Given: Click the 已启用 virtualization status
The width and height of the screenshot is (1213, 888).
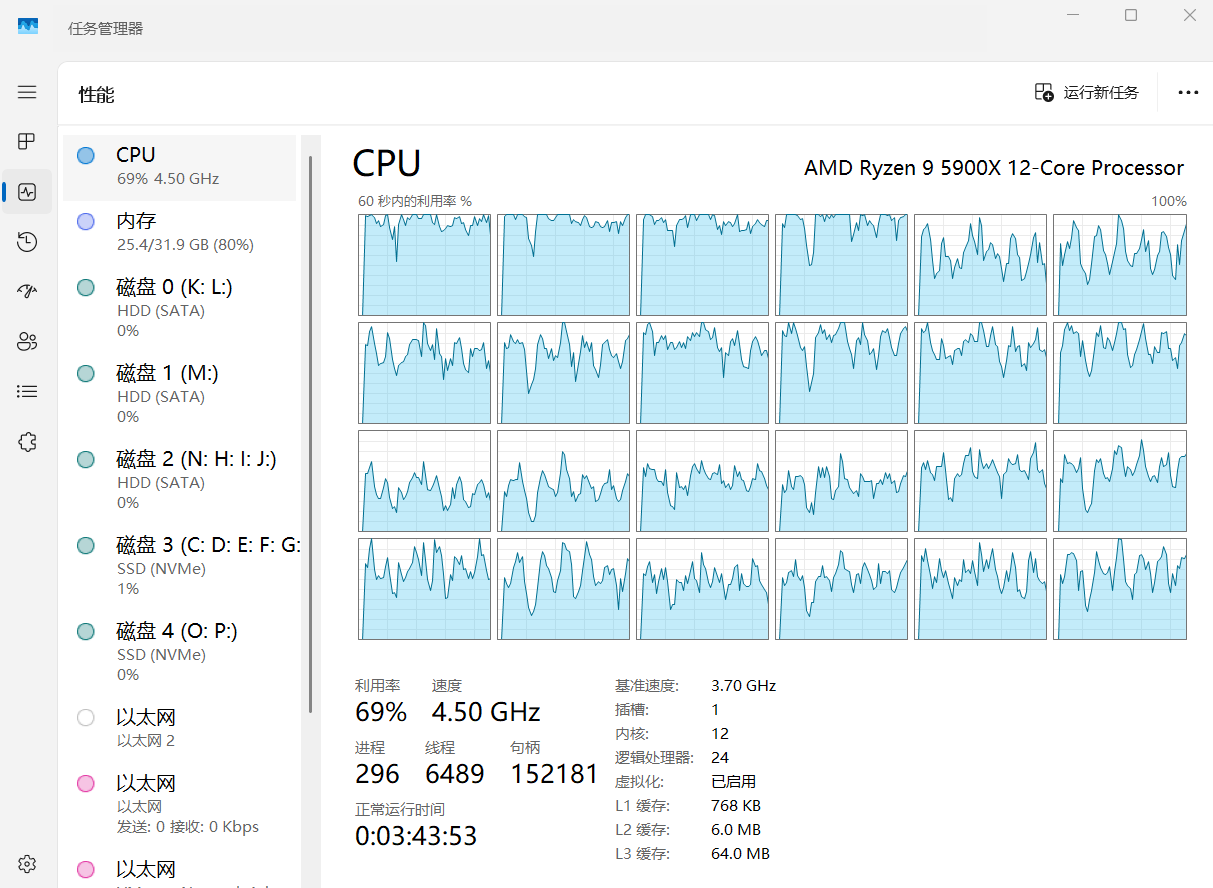Looking at the screenshot, I should [x=733, y=782].
